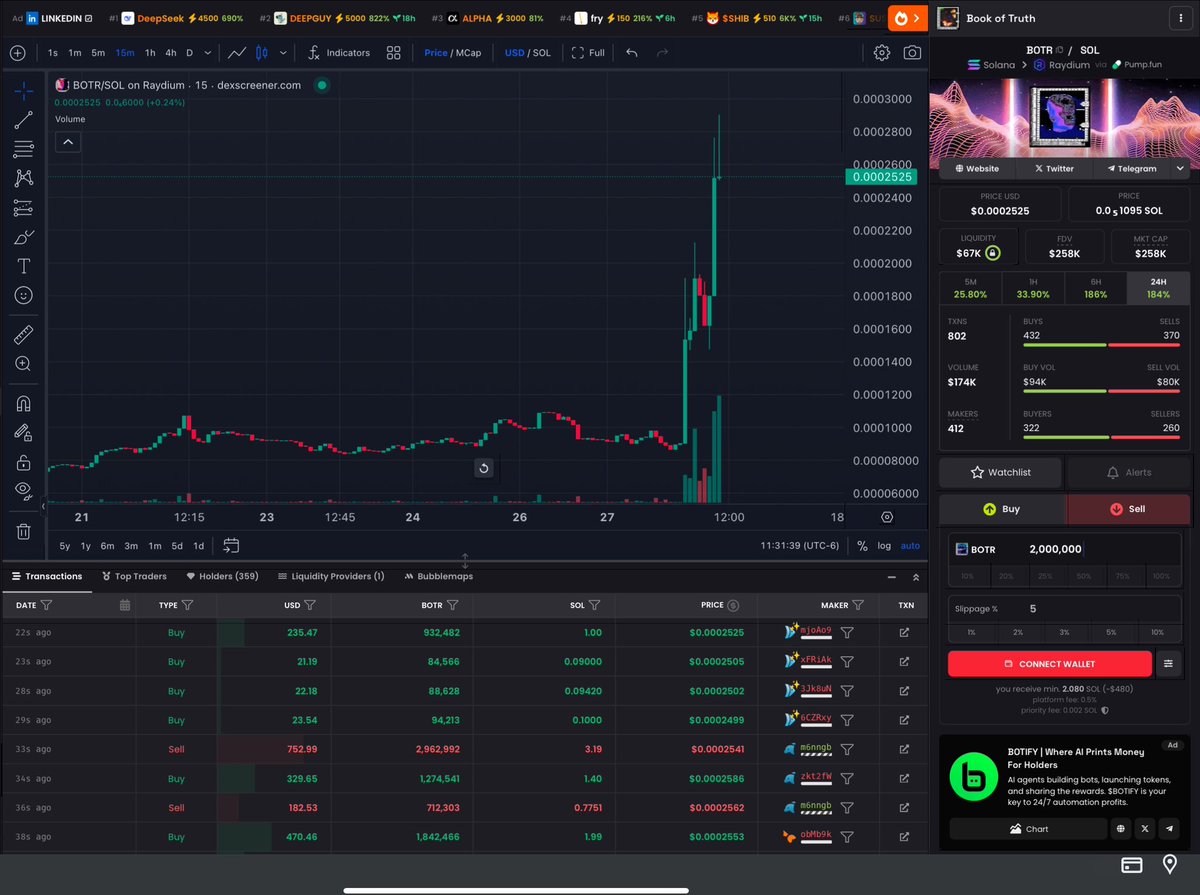Collapse the transactions panel upward
This screenshot has width=1200, height=895.
click(x=916, y=577)
